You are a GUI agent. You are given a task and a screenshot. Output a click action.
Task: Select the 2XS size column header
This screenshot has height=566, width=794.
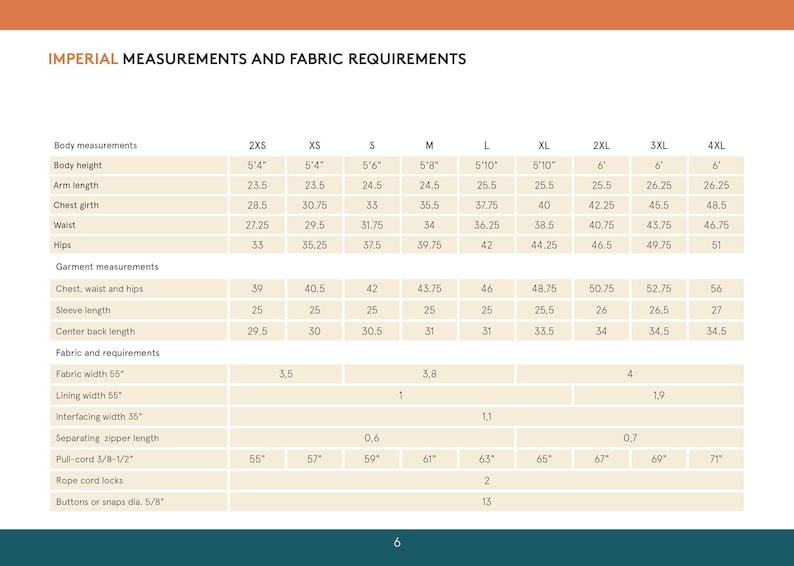coord(257,145)
